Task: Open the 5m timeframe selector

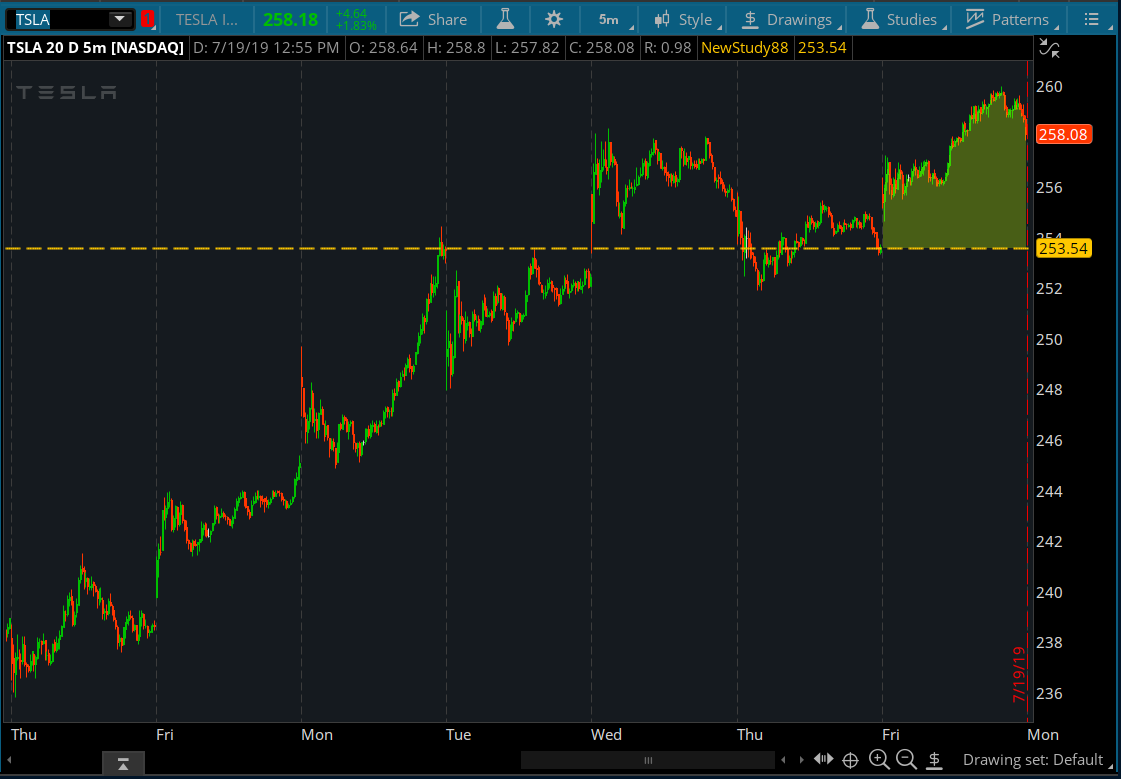Action: pyautogui.click(x=608, y=19)
